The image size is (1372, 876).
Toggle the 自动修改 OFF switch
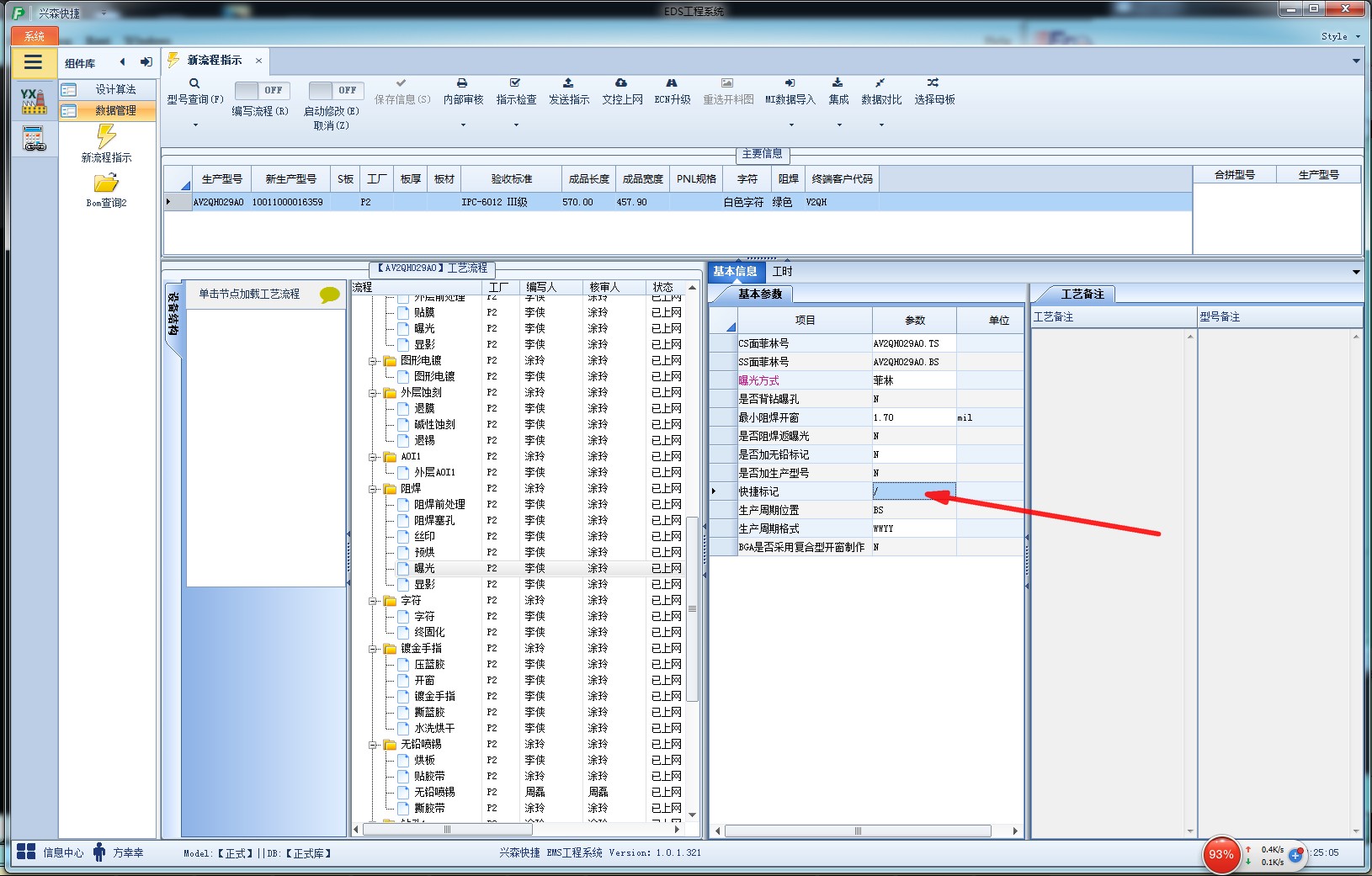(x=336, y=90)
